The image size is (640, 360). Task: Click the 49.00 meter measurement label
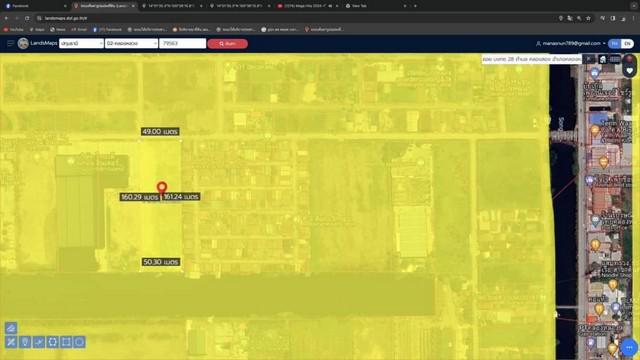160,131
